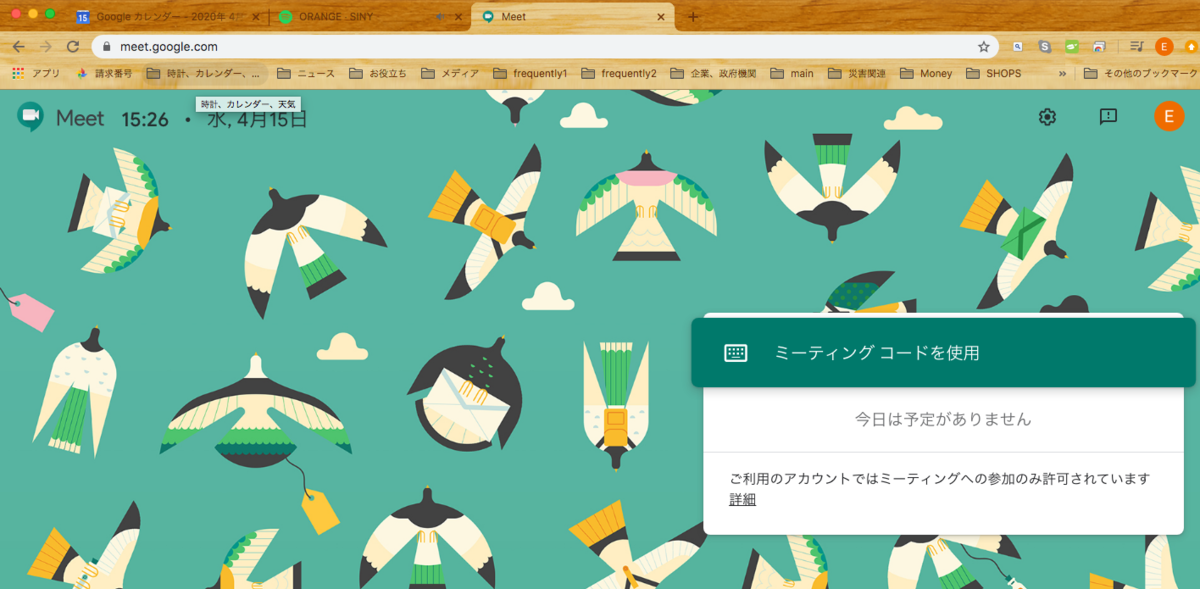Click the green Evernote clipper extension icon

[x=1072, y=46]
